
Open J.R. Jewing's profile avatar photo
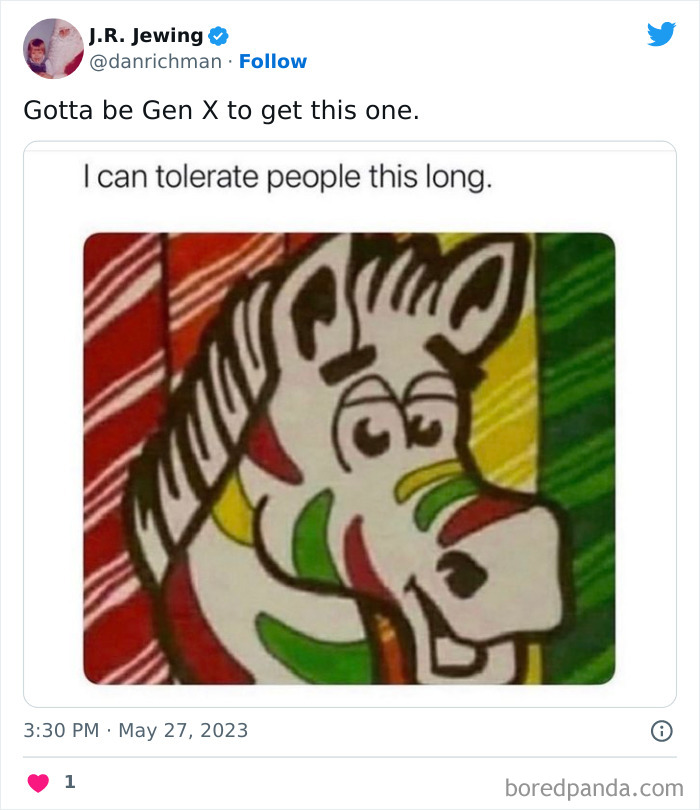click(x=53, y=49)
